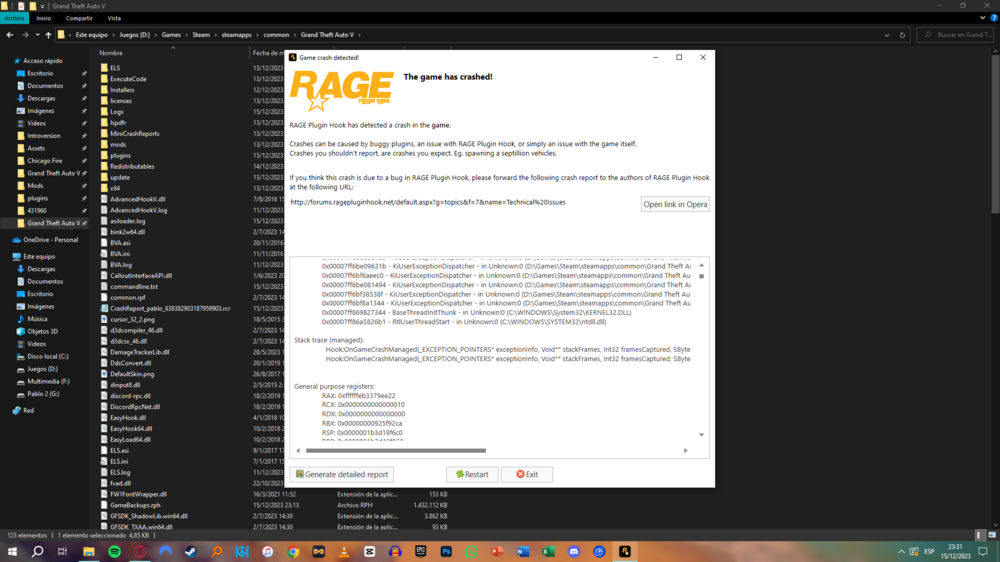Open PowerPoint from the taskbar
This screenshot has width=1000, height=562.
497,551
